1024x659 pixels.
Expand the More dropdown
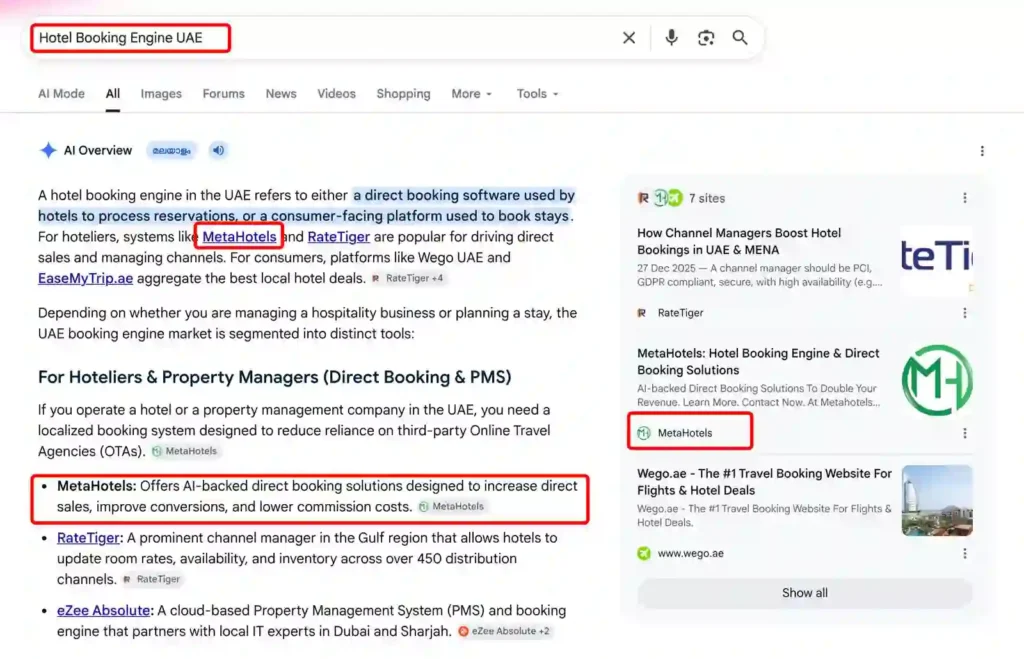[472, 93]
